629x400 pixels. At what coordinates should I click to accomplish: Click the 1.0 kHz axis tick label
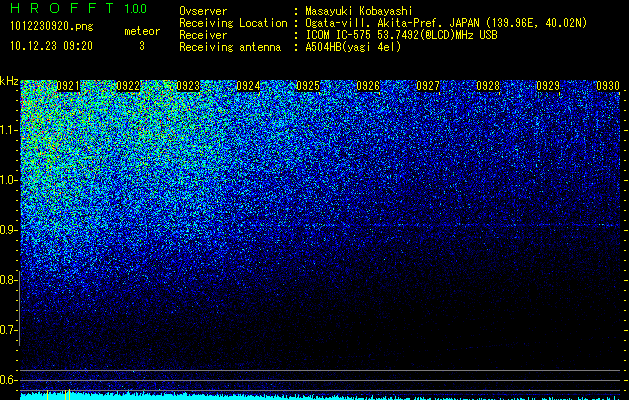[x=9, y=180]
